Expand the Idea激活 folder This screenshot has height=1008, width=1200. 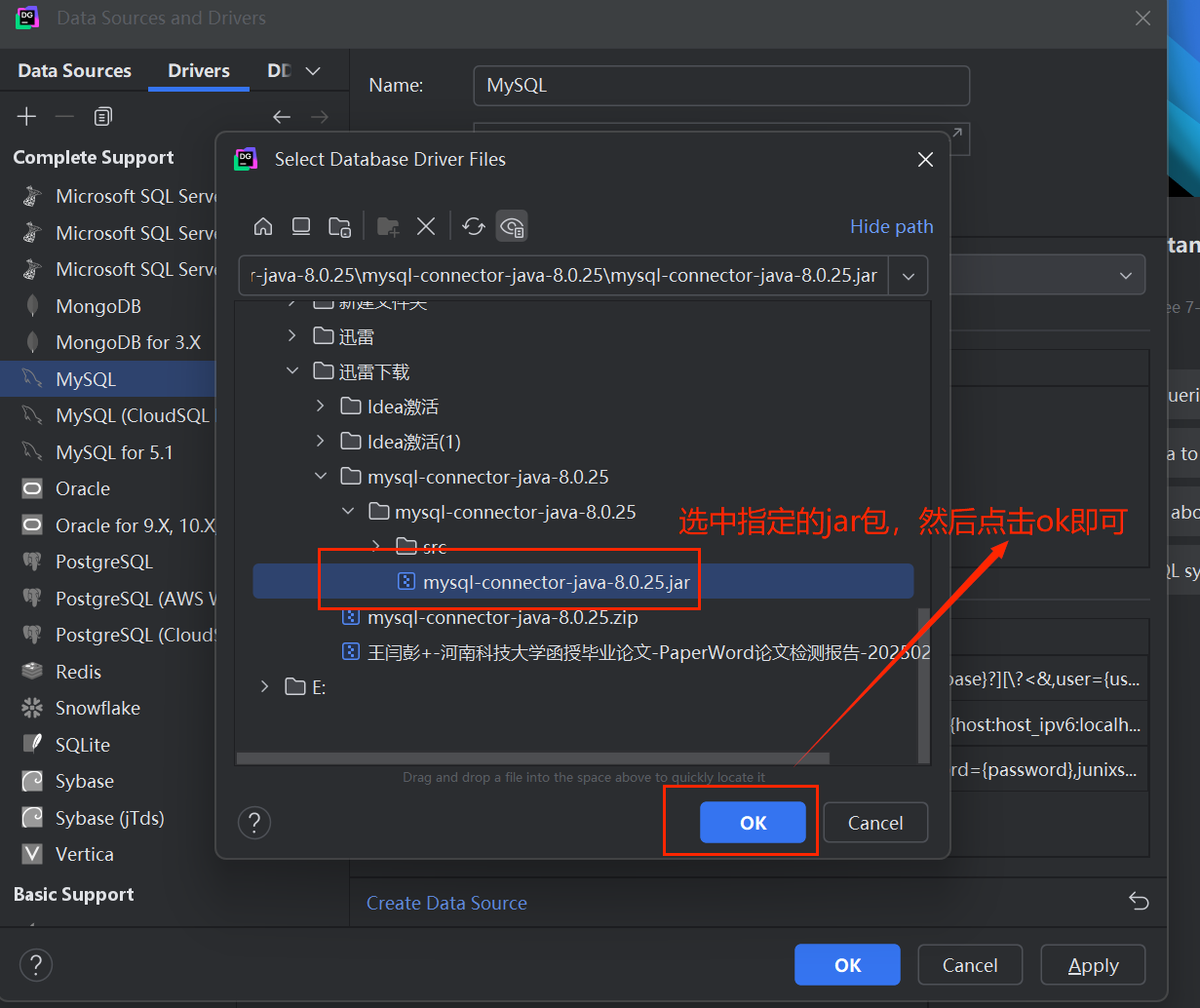click(320, 407)
